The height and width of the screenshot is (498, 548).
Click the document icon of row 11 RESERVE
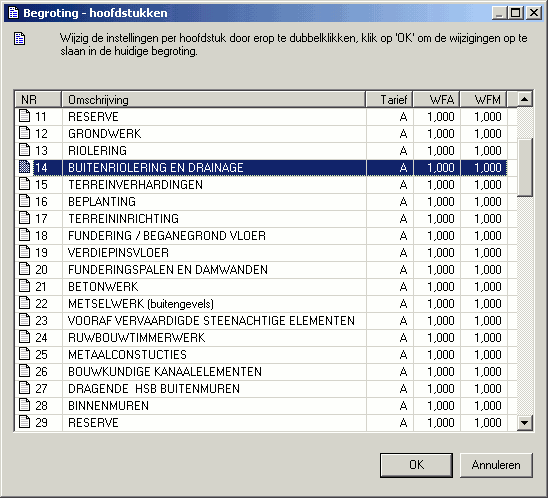(x=24, y=116)
